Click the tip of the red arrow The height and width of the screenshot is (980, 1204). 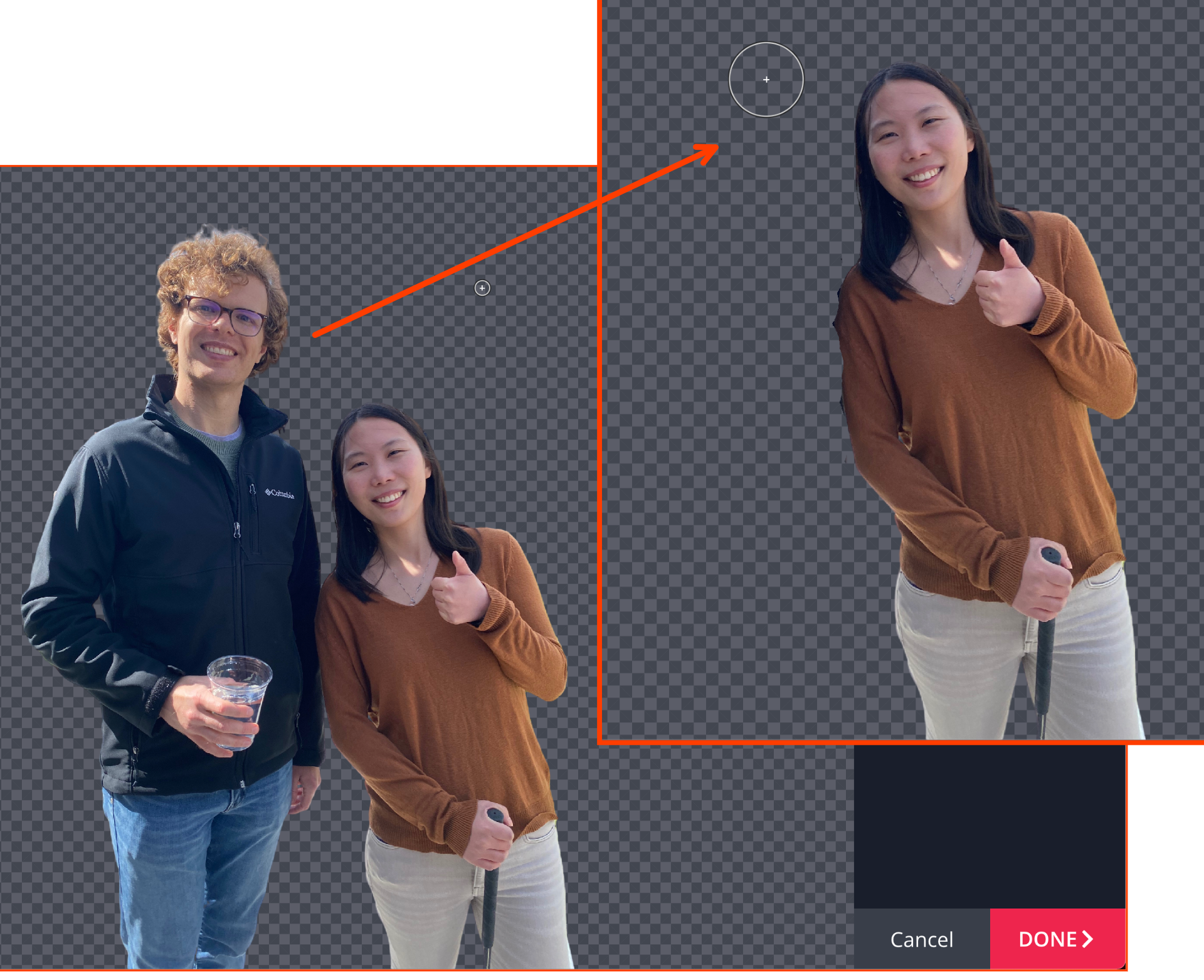(716, 147)
